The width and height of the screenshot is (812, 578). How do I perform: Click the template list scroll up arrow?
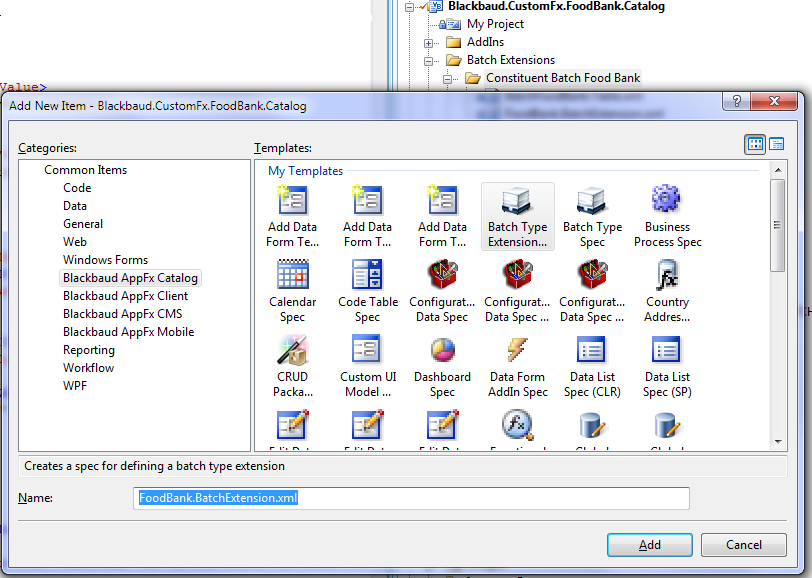(778, 170)
